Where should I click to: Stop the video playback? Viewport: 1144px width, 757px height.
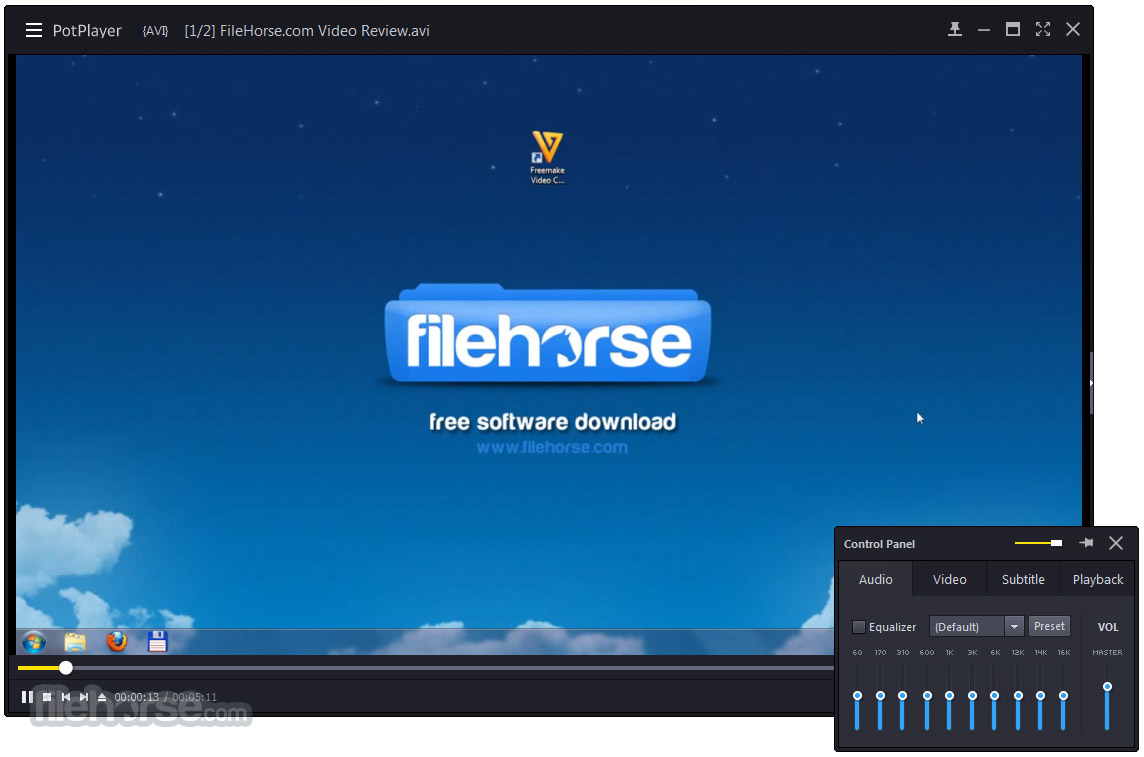coord(47,696)
